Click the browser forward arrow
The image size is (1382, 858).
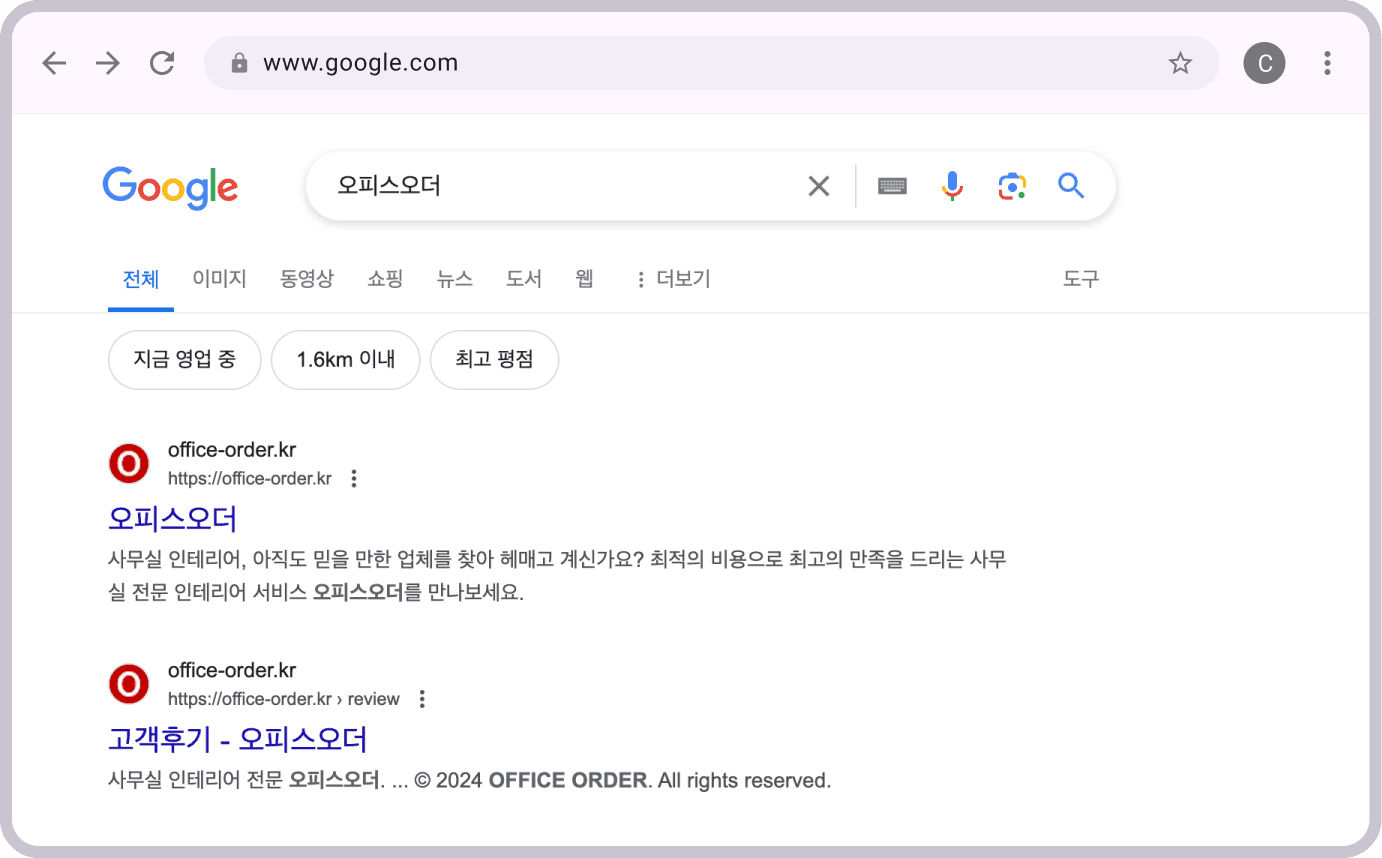[x=107, y=64]
